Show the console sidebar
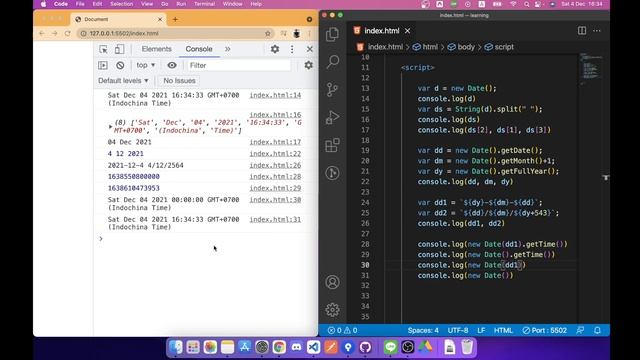640x360 pixels. point(103,65)
